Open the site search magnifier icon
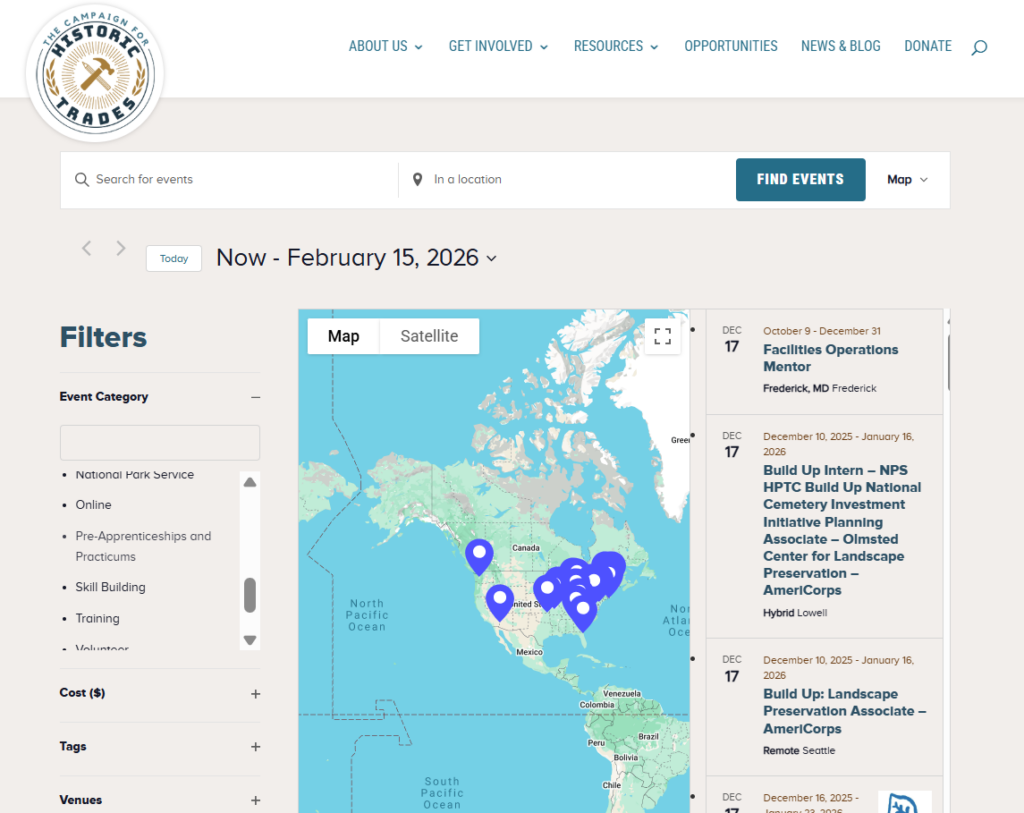The width and height of the screenshot is (1024, 813). pyautogui.click(x=979, y=47)
